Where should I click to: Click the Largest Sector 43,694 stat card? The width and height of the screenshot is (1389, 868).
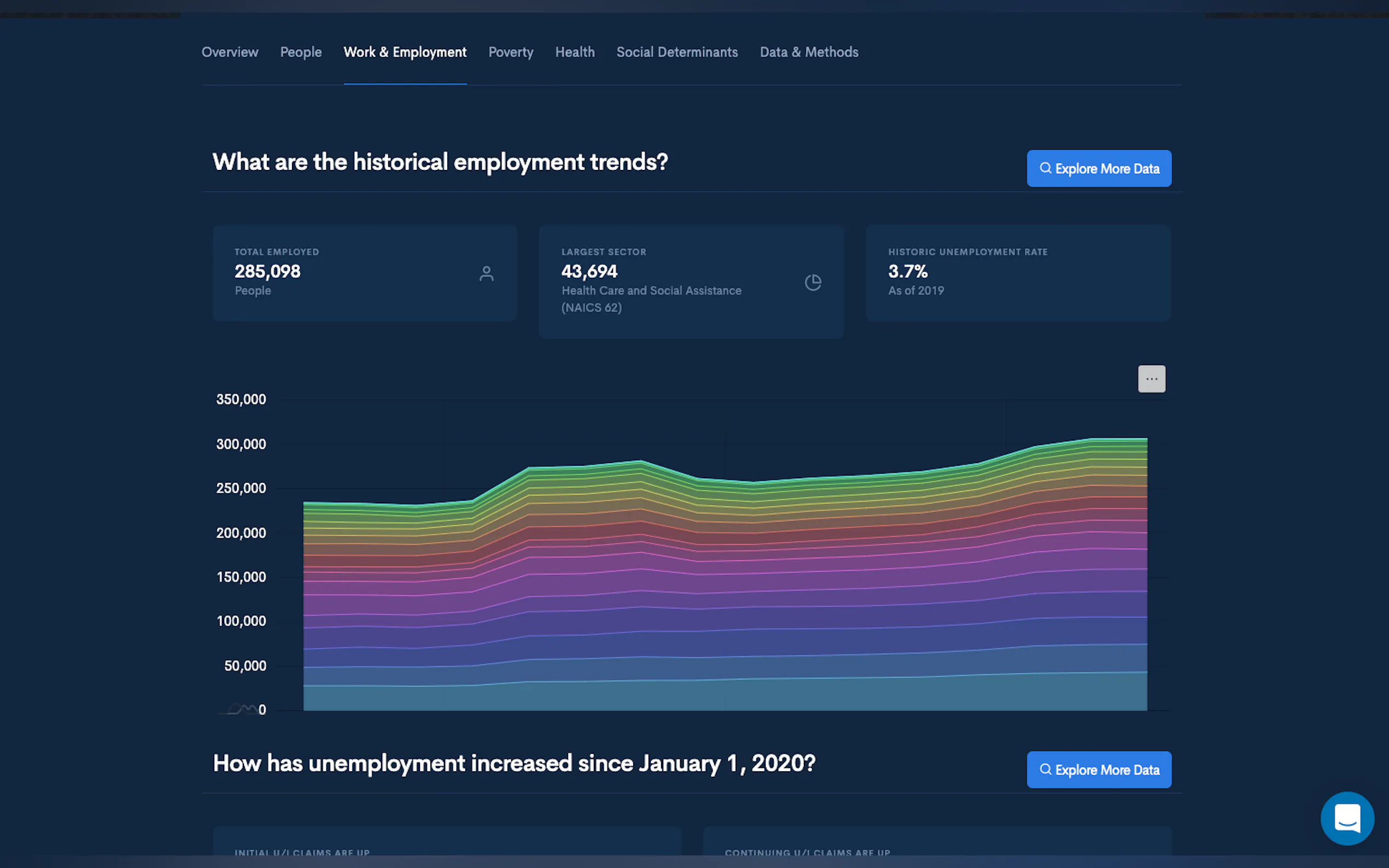pyautogui.click(x=691, y=281)
